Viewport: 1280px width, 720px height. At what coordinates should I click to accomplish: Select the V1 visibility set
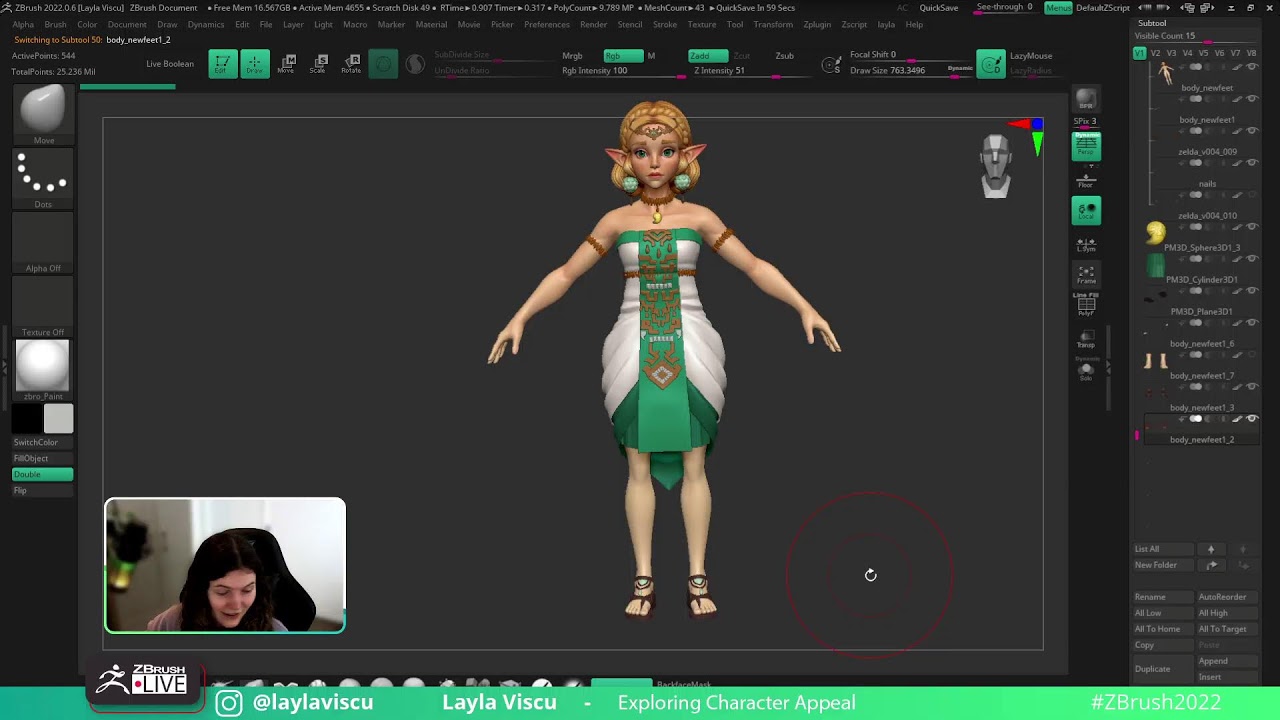tap(1139, 53)
